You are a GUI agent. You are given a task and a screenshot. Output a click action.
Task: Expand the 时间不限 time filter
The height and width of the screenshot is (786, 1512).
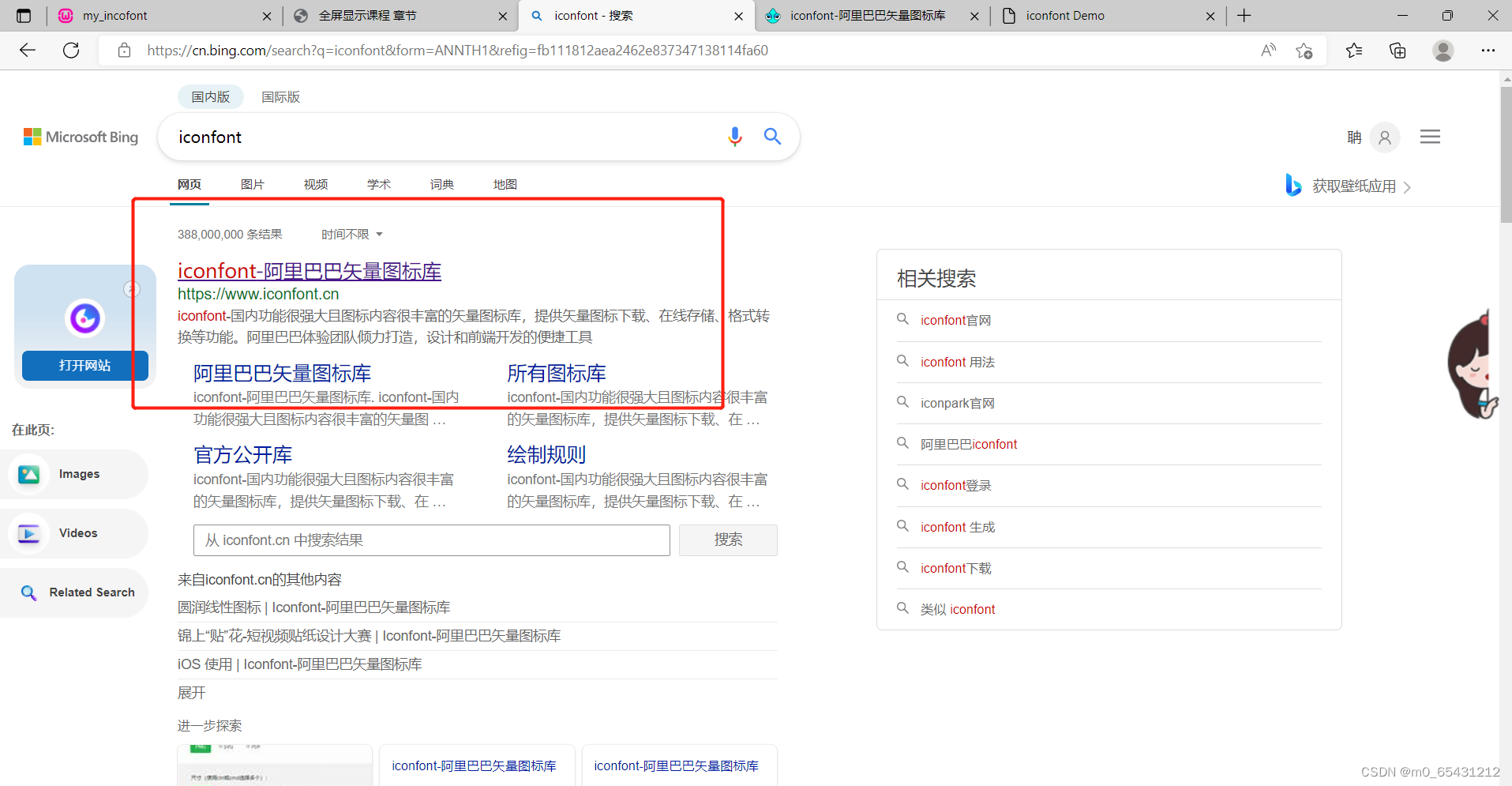351,235
